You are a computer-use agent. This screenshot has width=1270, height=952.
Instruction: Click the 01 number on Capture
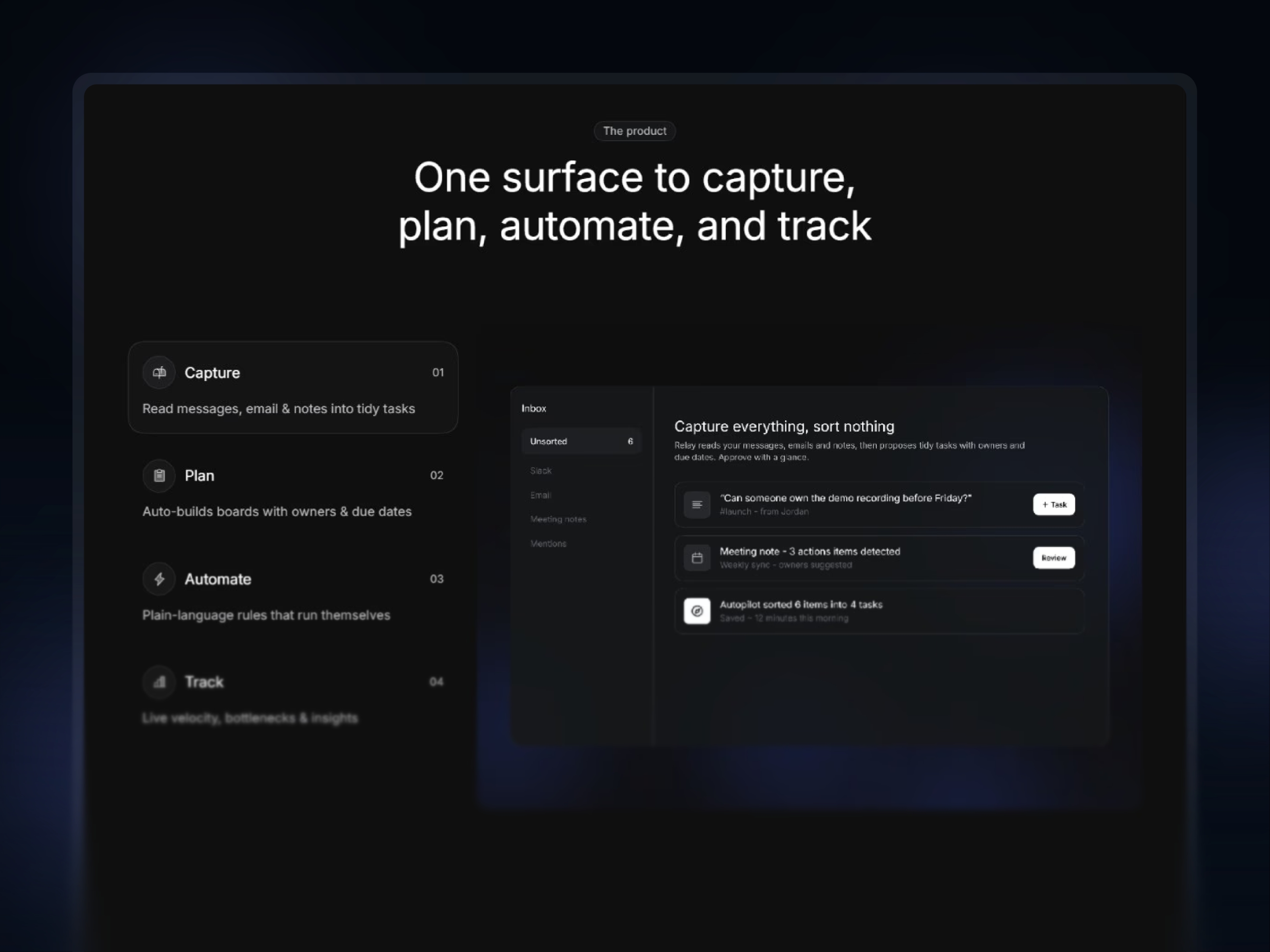[x=438, y=372]
